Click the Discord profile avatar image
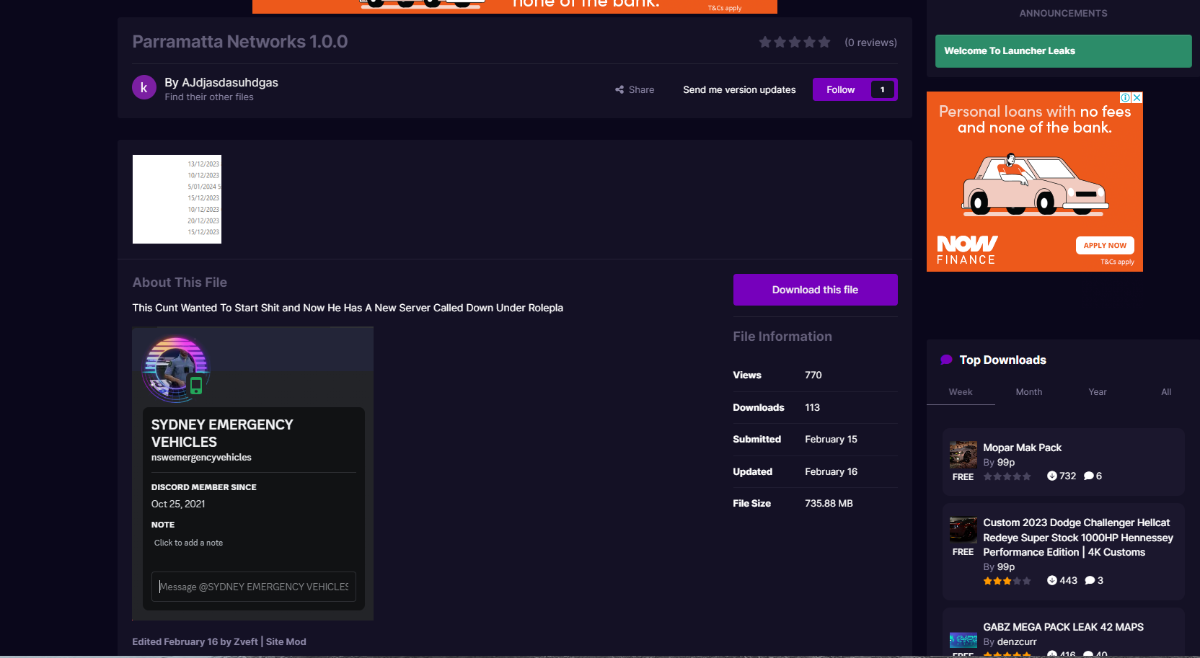This screenshot has width=1200, height=658. click(x=174, y=367)
